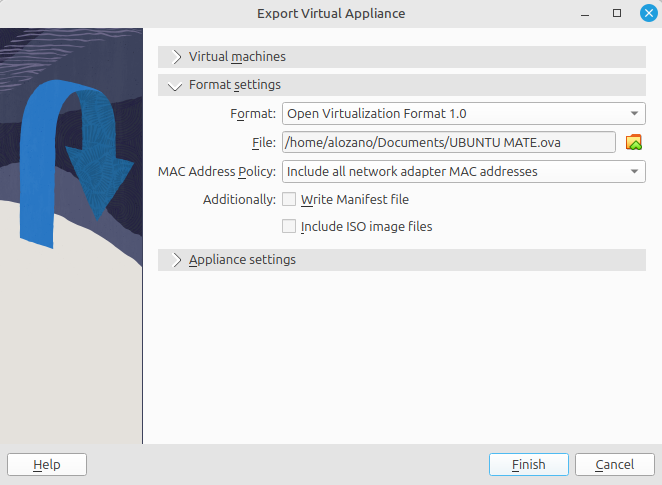Minimize the Export Virtual Appliance window

[589, 14]
